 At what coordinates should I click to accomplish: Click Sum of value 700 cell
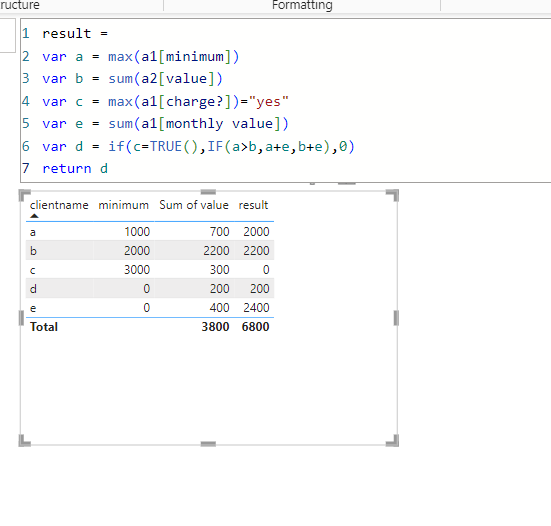220,232
